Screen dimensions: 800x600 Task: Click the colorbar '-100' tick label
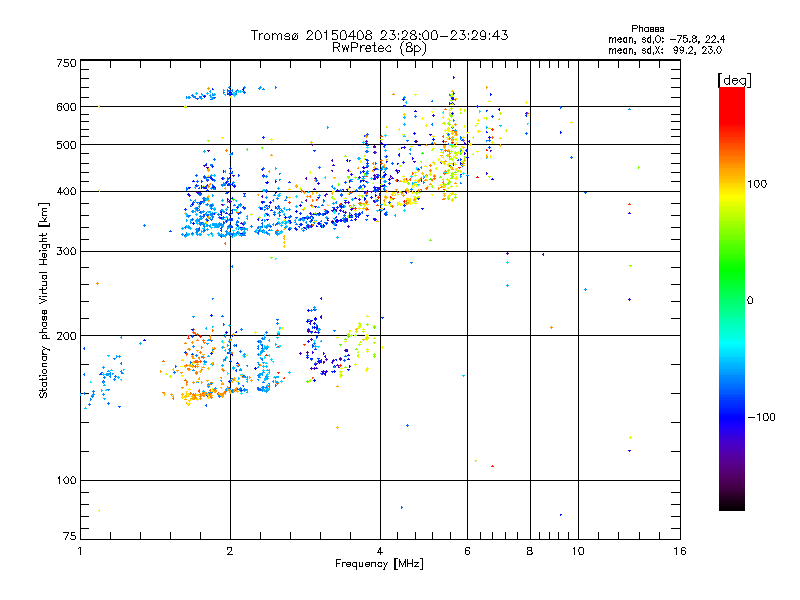761,417
